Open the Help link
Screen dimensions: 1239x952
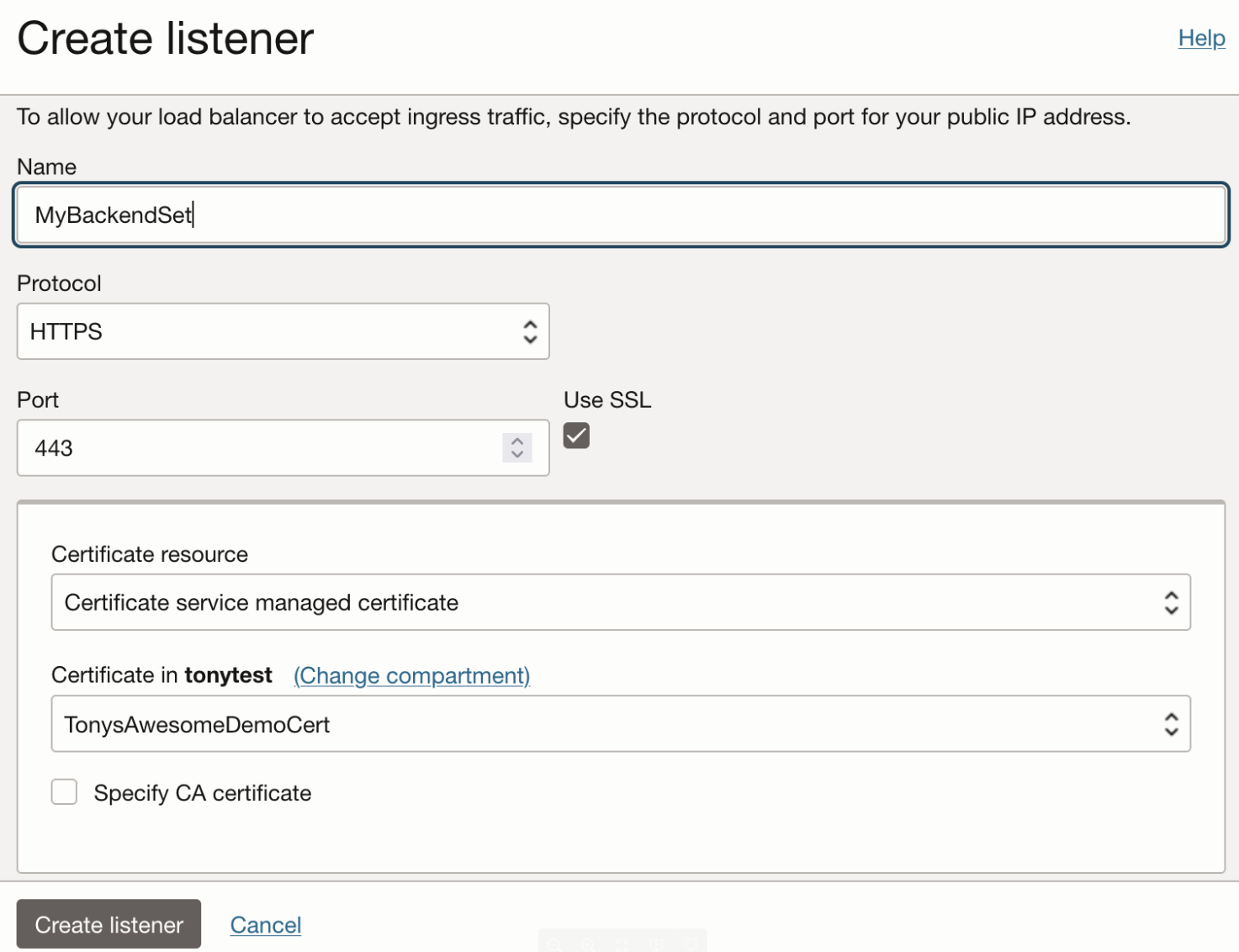point(1200,37)
